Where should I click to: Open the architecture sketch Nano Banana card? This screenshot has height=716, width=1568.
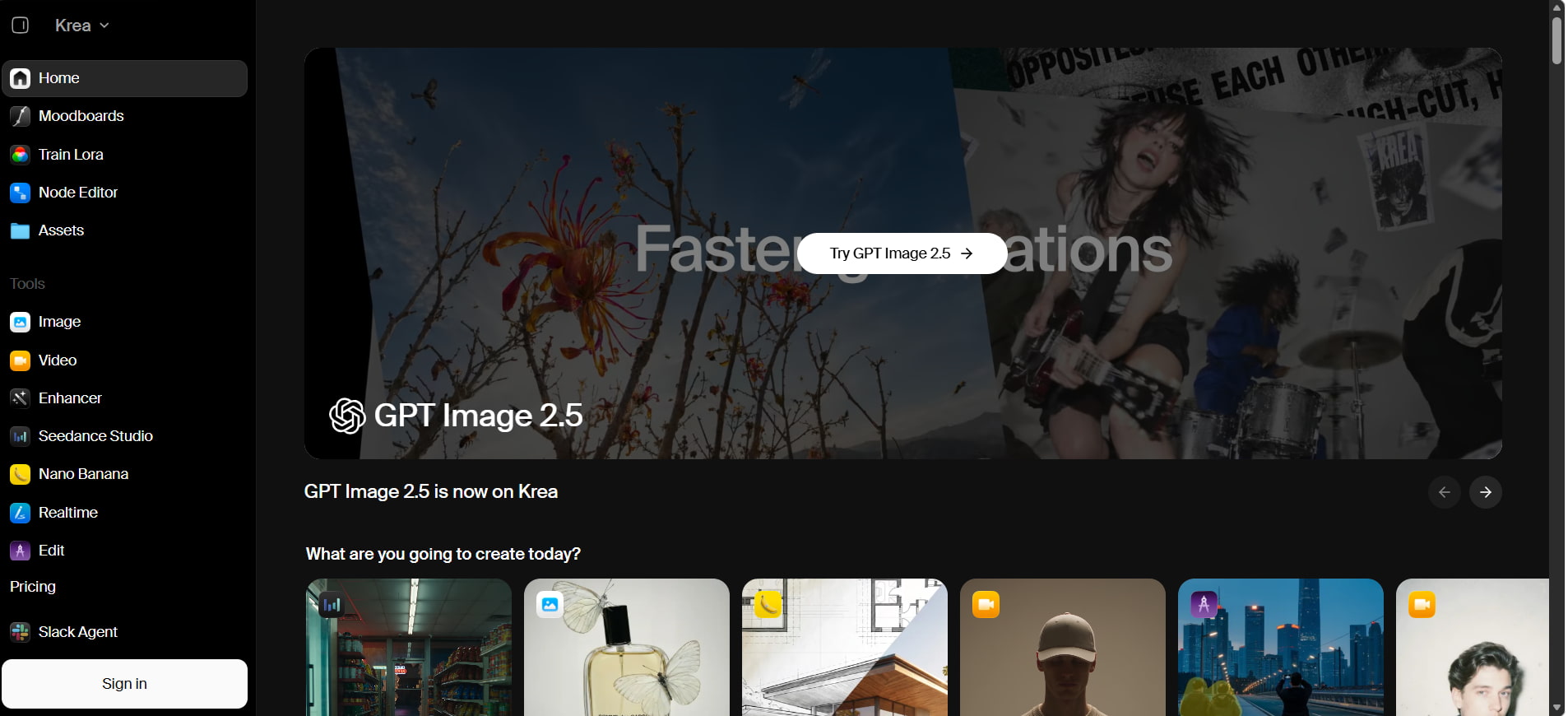[x=845, y=647]
